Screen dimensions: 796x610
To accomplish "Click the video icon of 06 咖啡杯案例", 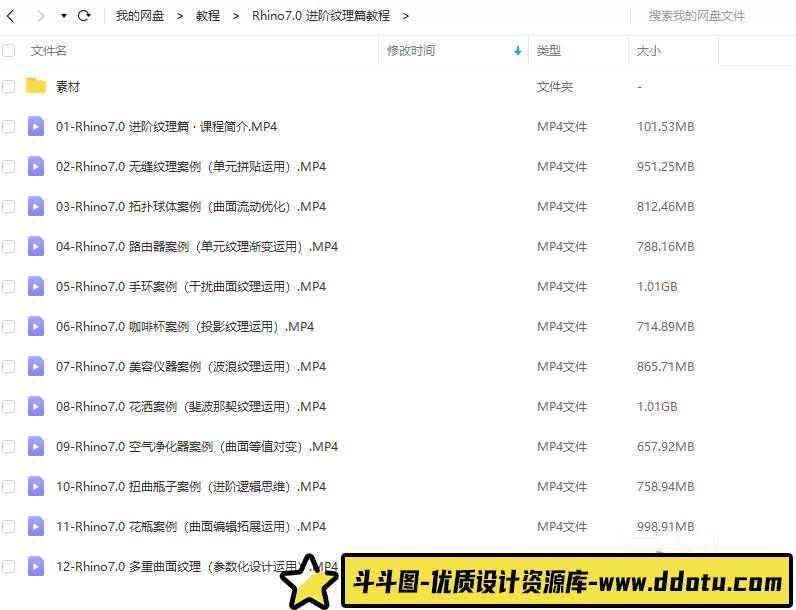I will pos(36,326).
